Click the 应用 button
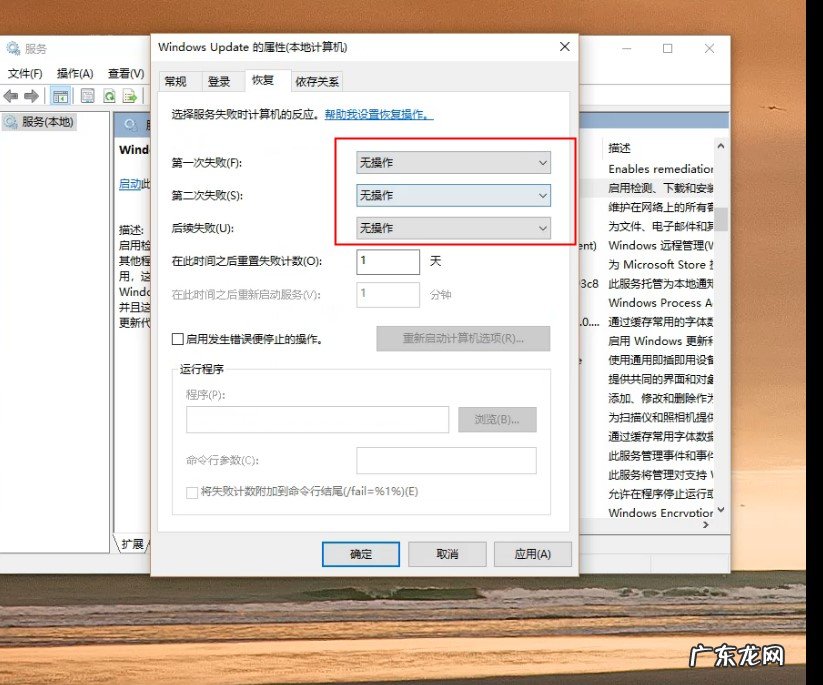This screenshot has width=823, height=685. [x=532, y=553]
